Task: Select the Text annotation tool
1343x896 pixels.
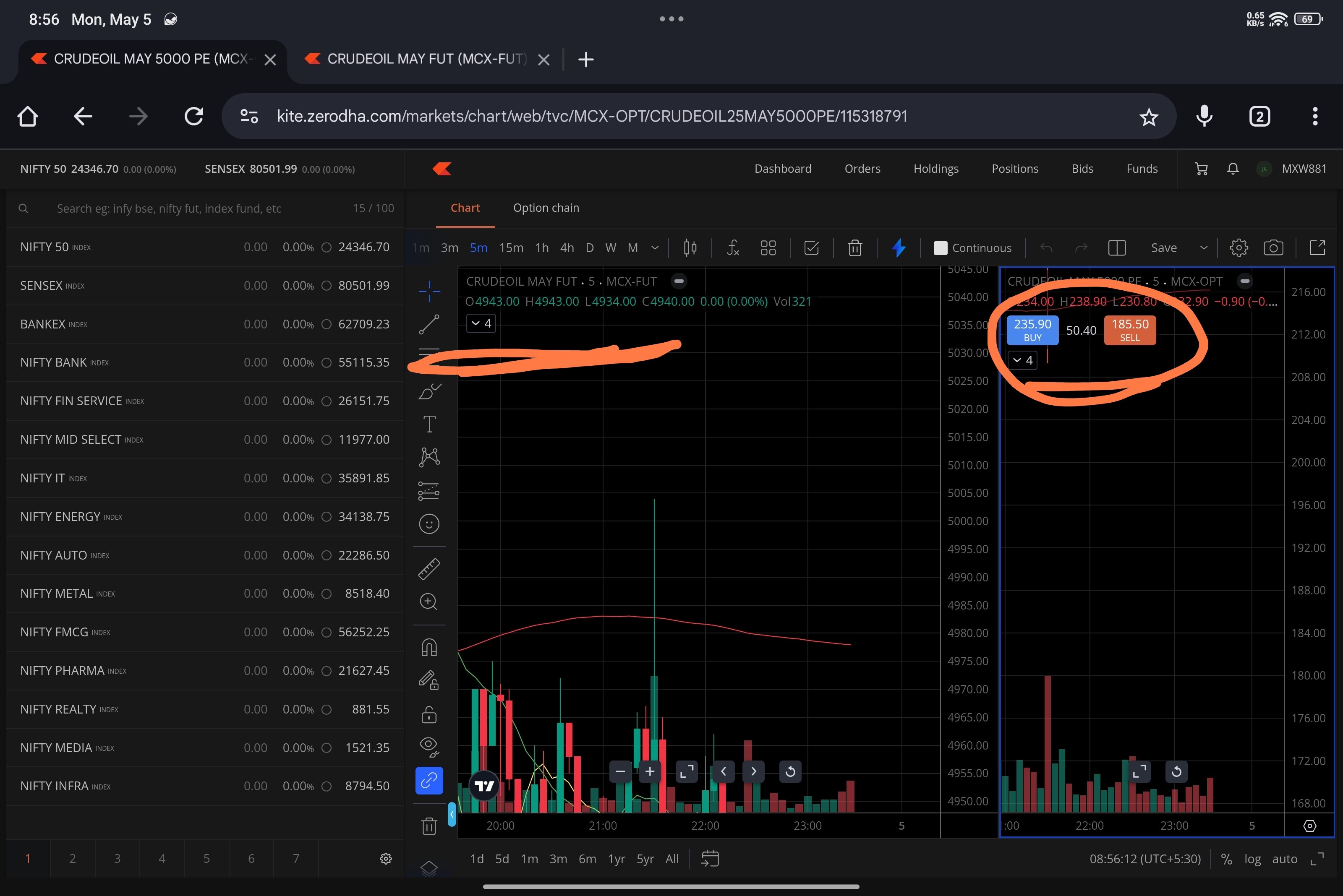Action: [x=429, y=424]
